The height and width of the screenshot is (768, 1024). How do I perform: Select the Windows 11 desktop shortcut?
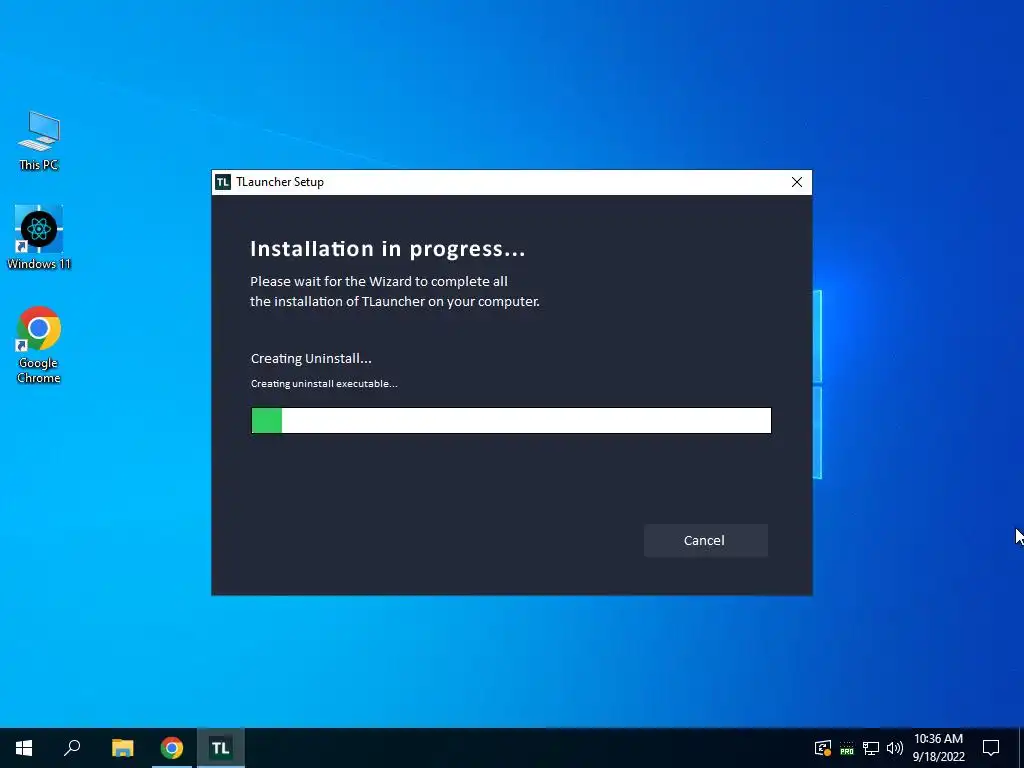[39, 238]
